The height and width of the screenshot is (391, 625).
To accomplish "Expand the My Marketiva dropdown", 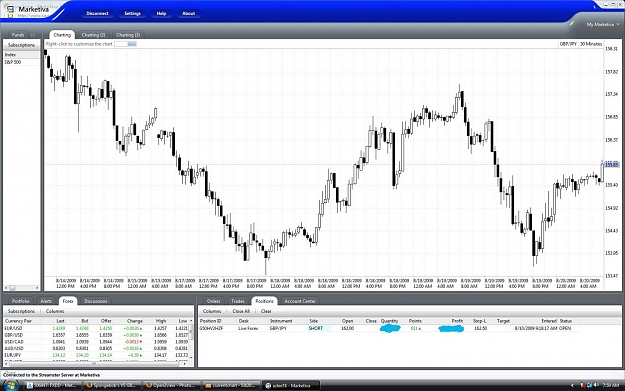I will 603,25.
